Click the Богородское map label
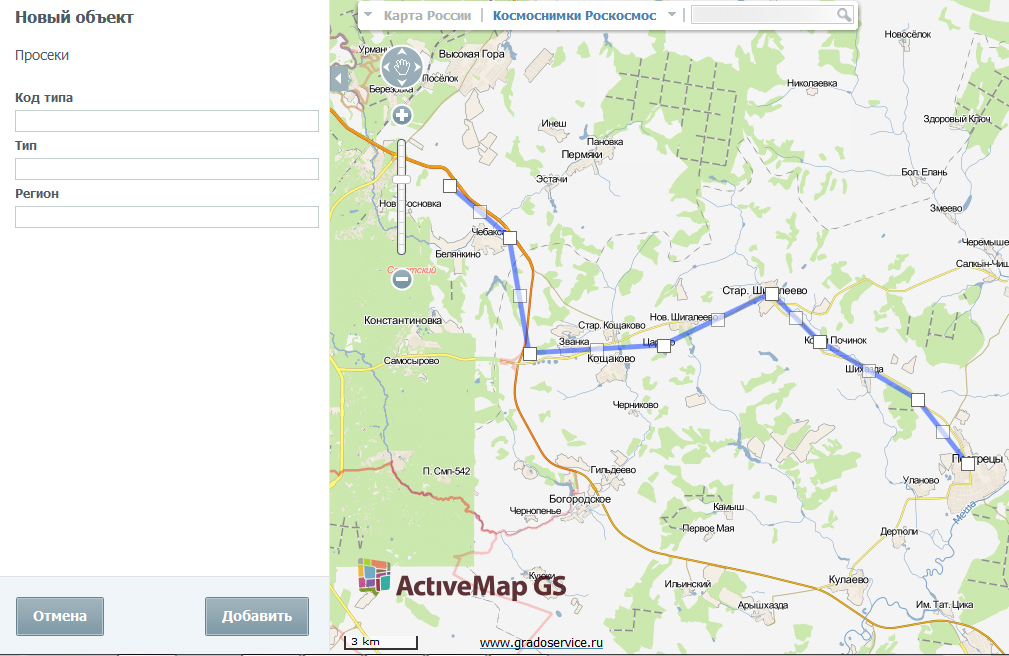This screenshot has height=656, width=1009. [x=580, y=499]
